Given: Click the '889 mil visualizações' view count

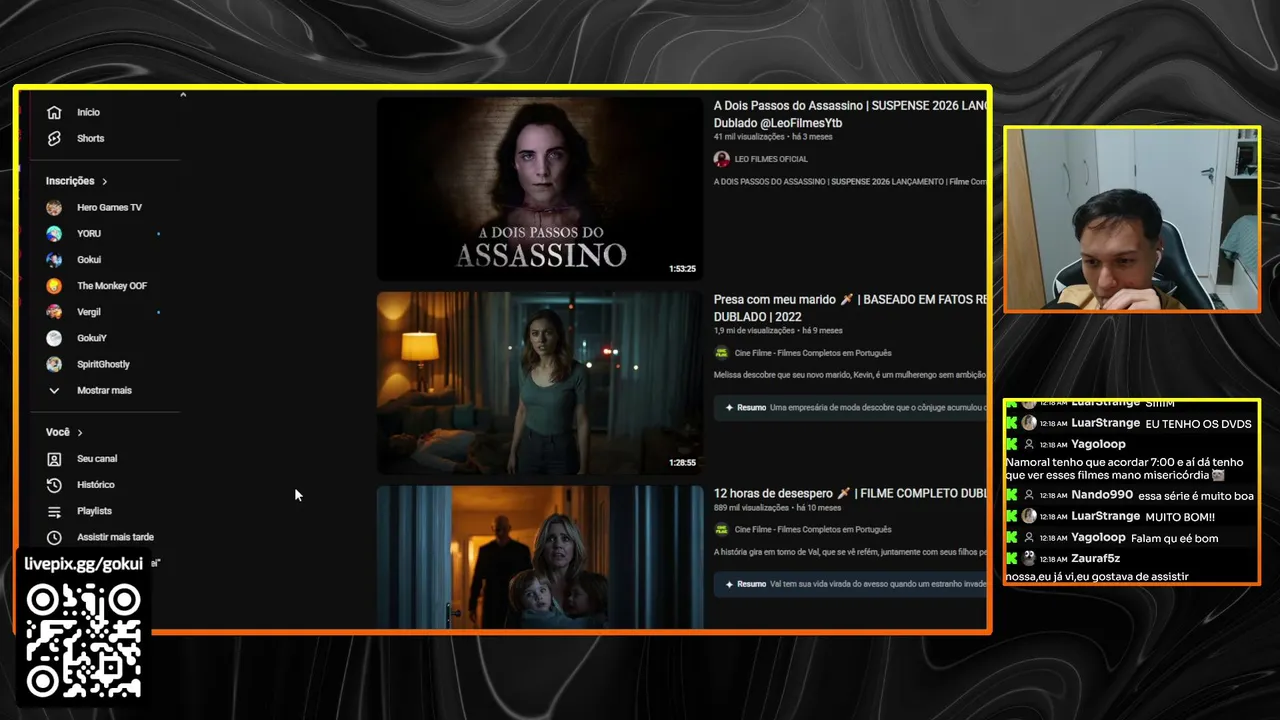Looking at the screenshot, I should pyautogui.click(x=752, y=508).
